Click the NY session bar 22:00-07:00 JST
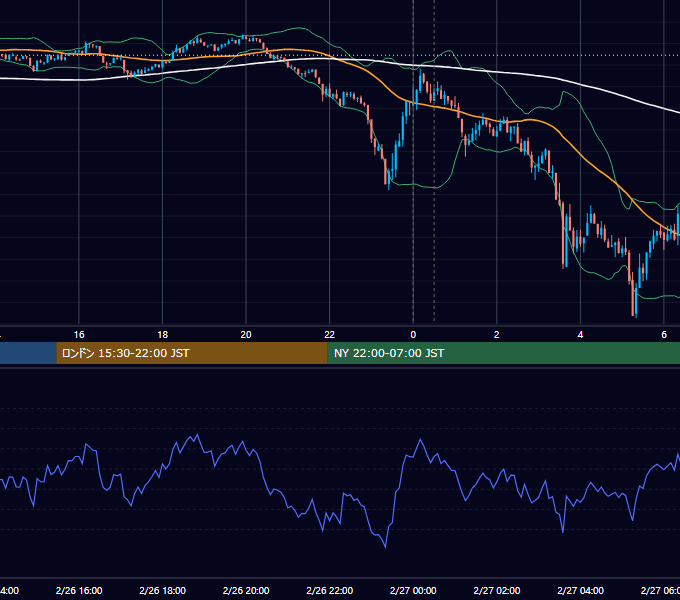680x600 pixels. (x=503, y=353)
